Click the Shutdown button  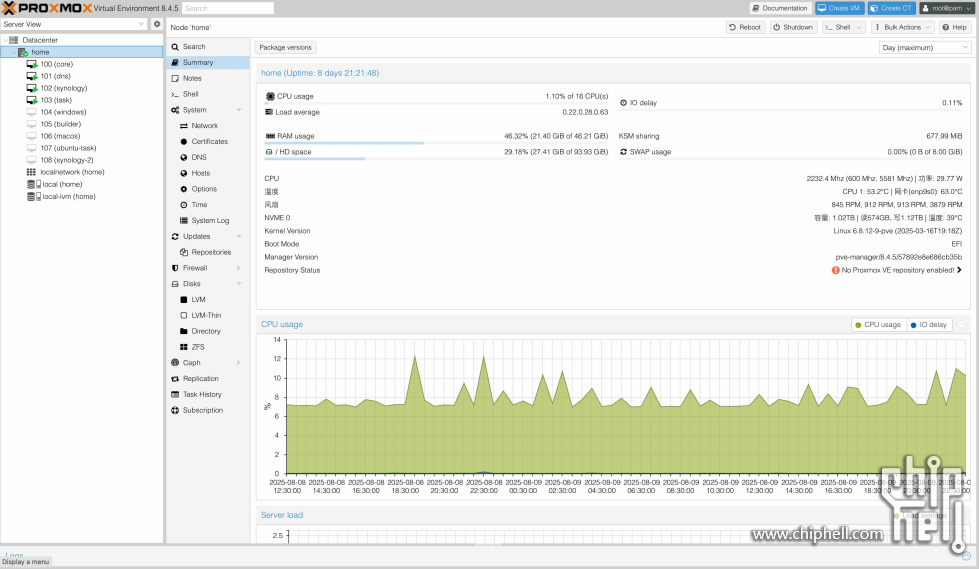coord(792,27)
